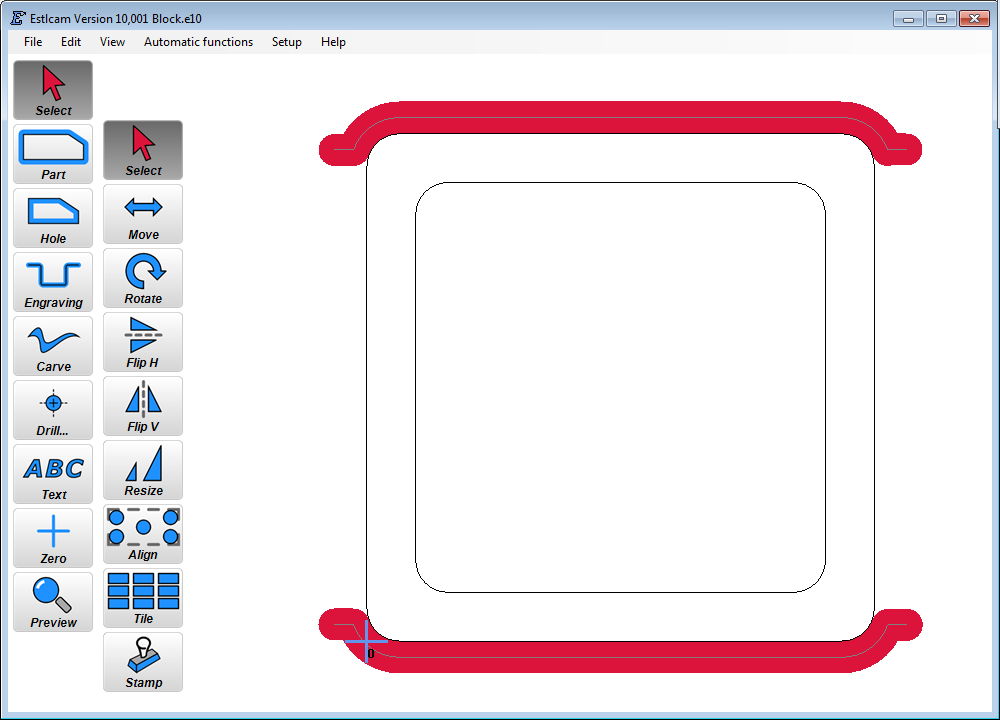This screenshot has height=720, width=1000.
Task: Minimize the Estlcam window
Action: [x=908, y=19]
